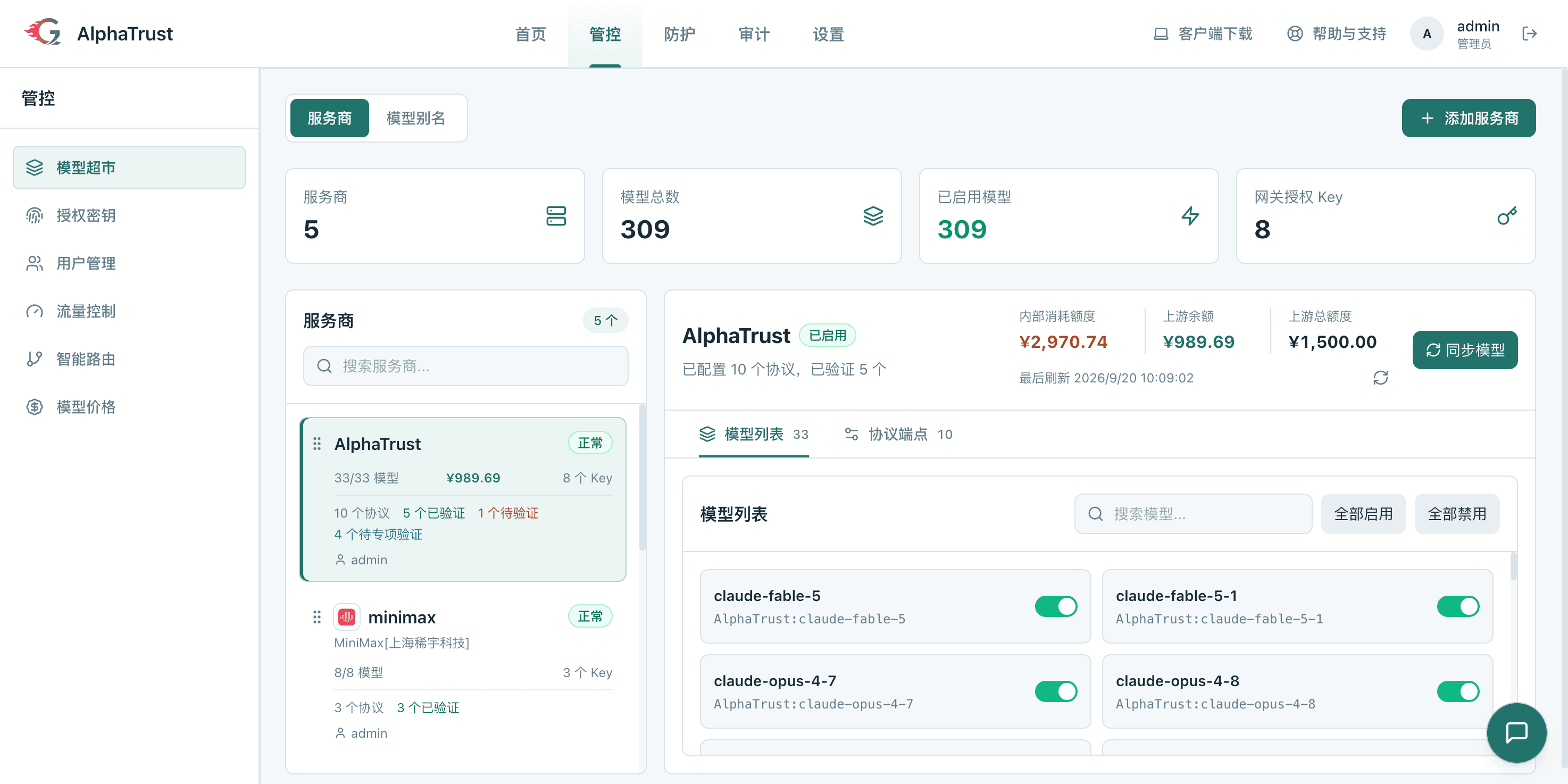Click the magnifier icon in 搜索服务商 box
Image resolution: width=1568 pixels, height=784 pixels.
click(x=324, y=366)
